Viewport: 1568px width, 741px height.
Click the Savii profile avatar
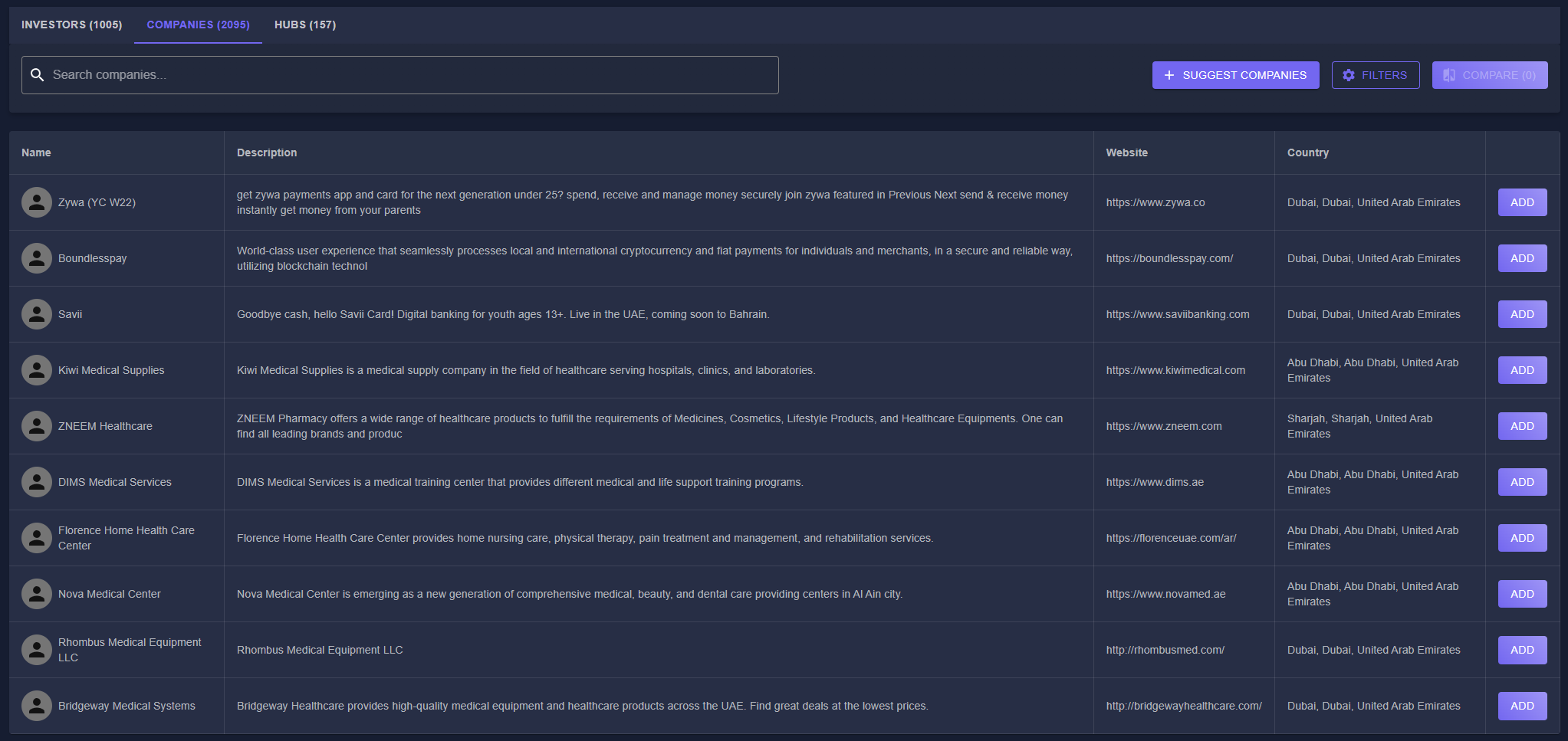37,314
